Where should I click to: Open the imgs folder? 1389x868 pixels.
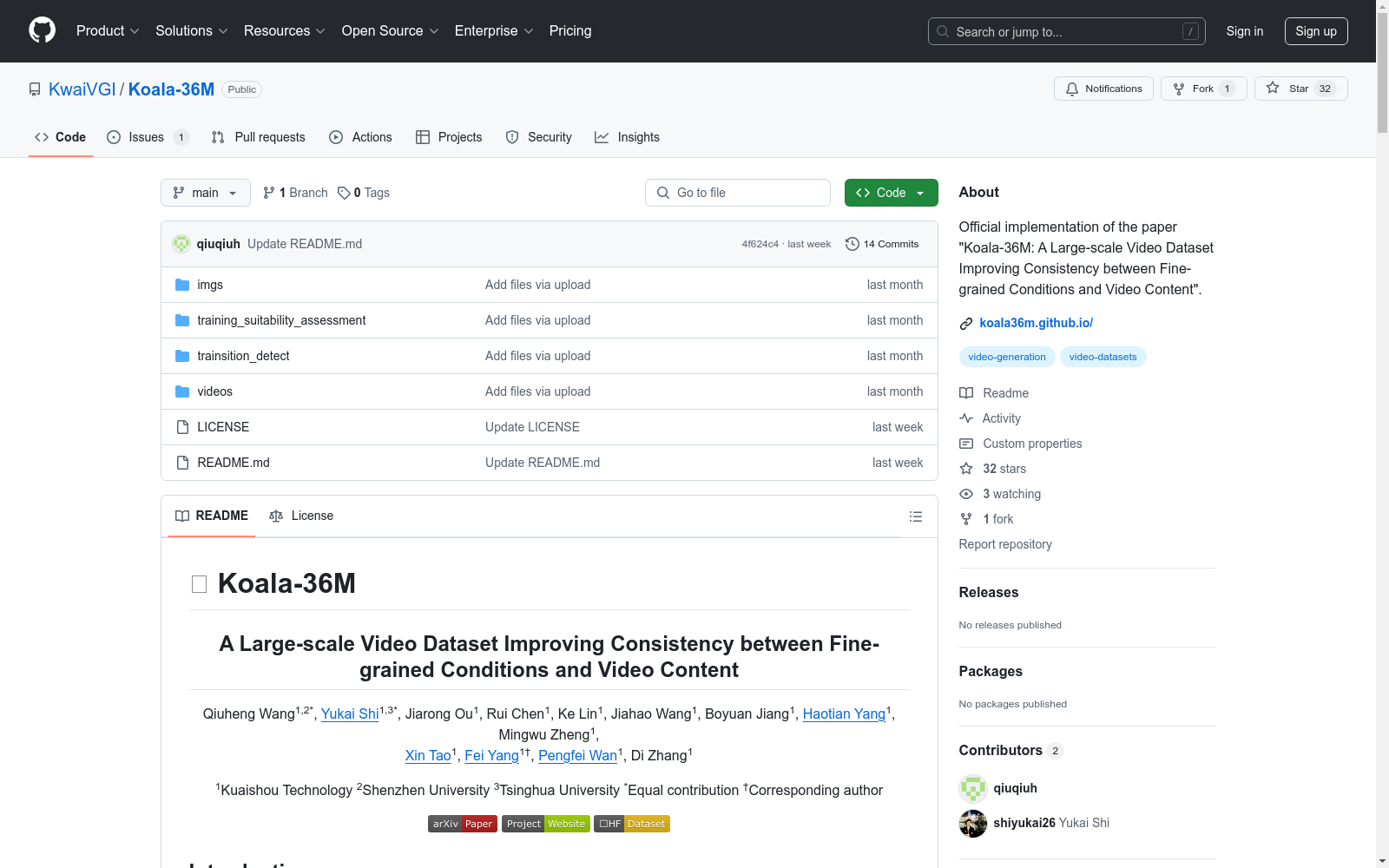tap(210, 285)
